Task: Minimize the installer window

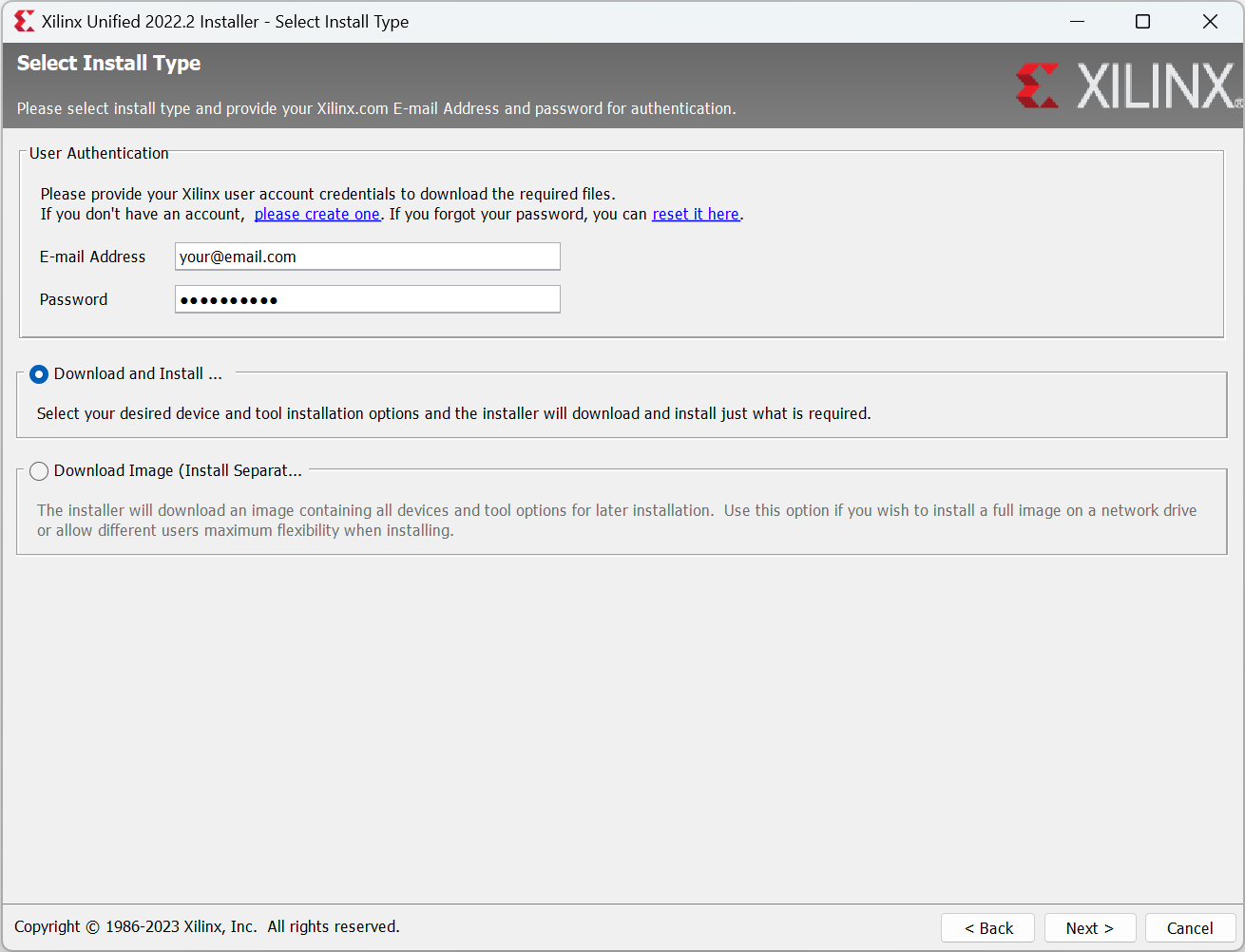Action: [x=1077, y=21]
